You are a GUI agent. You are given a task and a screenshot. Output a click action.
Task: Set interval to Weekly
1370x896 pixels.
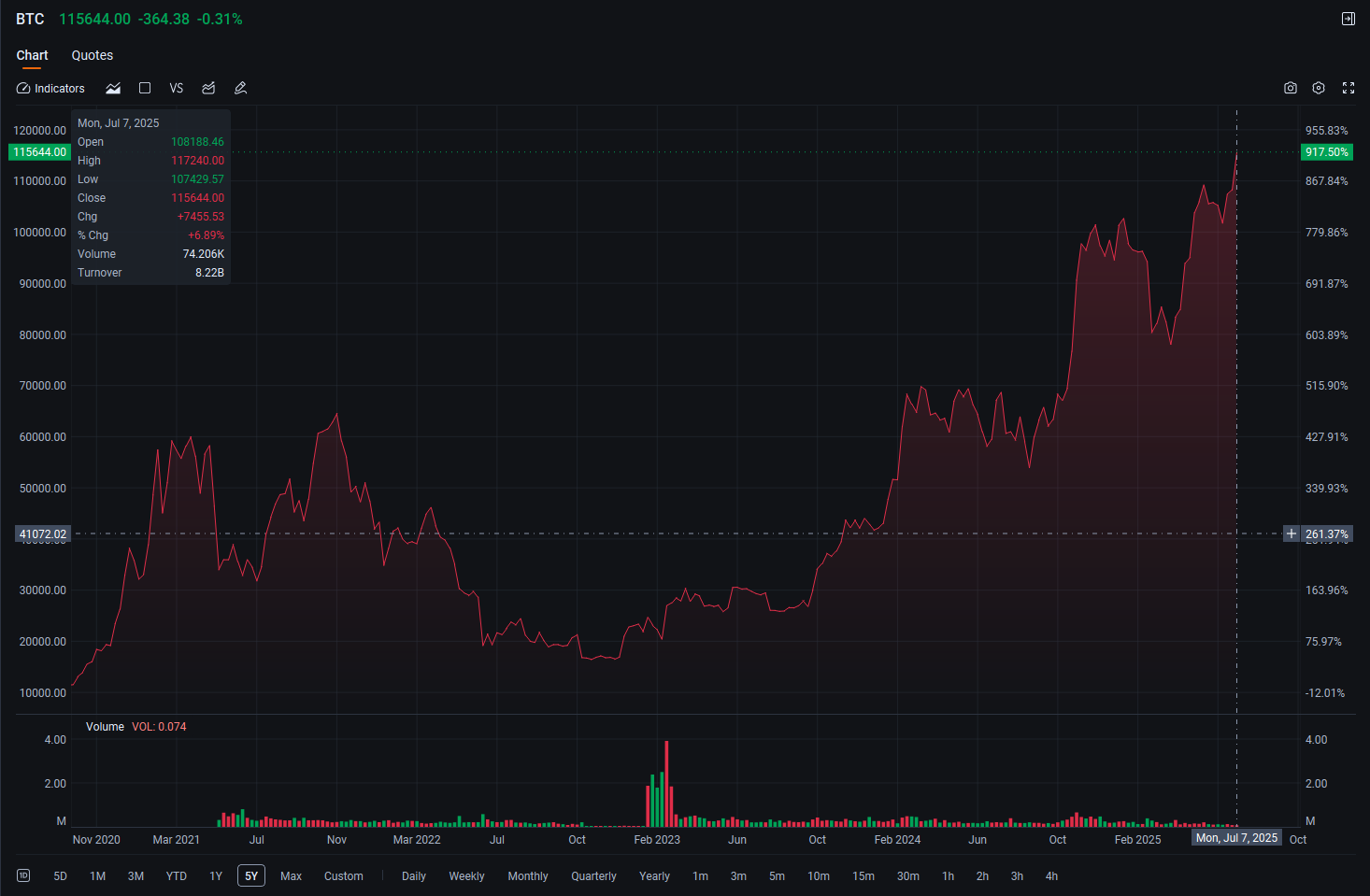(x=466, y=875)
